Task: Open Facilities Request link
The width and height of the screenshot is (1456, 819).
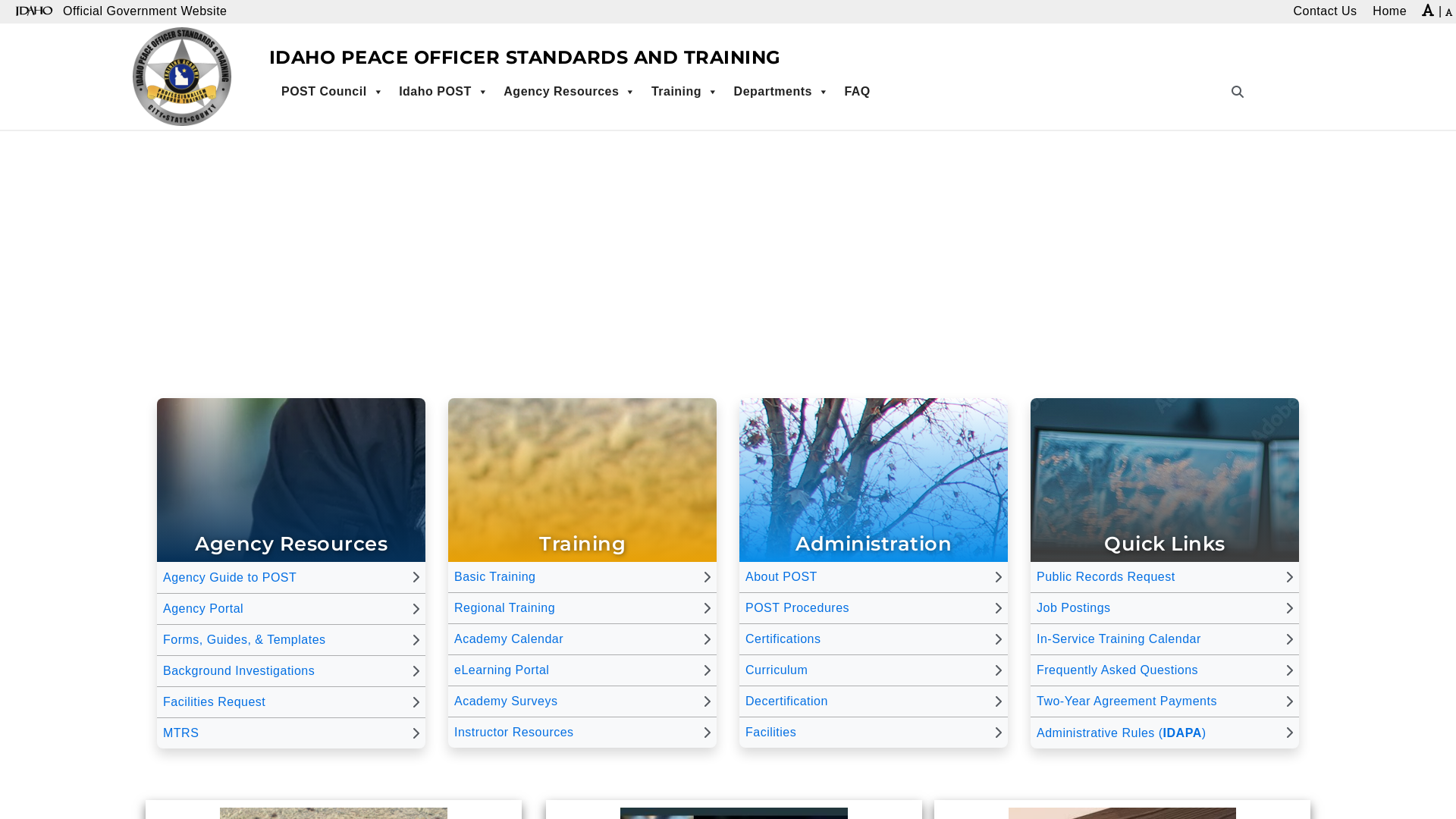Action: click(x=214, y=702)
